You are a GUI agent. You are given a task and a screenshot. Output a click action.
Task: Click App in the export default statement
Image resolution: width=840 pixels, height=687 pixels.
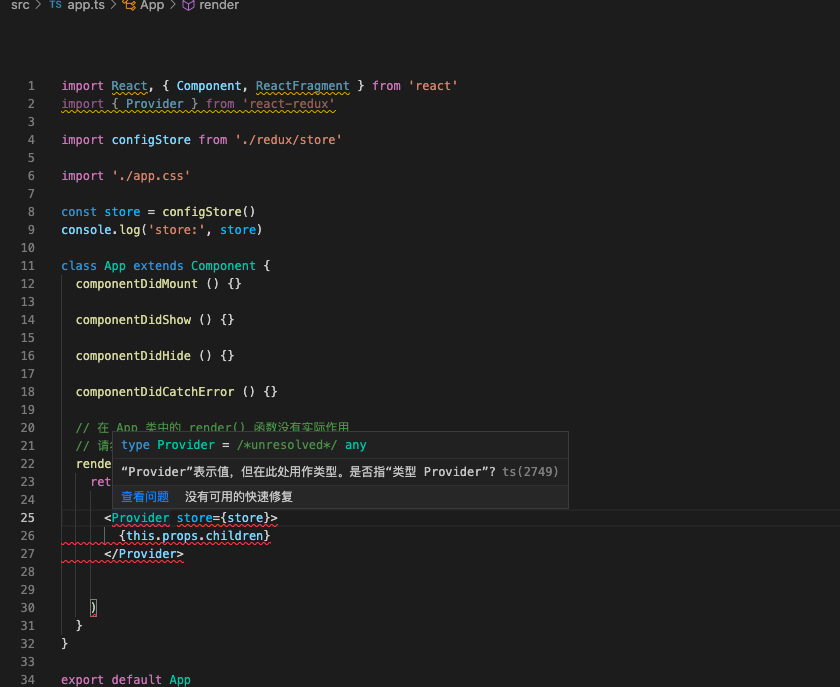[x=178, y=679]
